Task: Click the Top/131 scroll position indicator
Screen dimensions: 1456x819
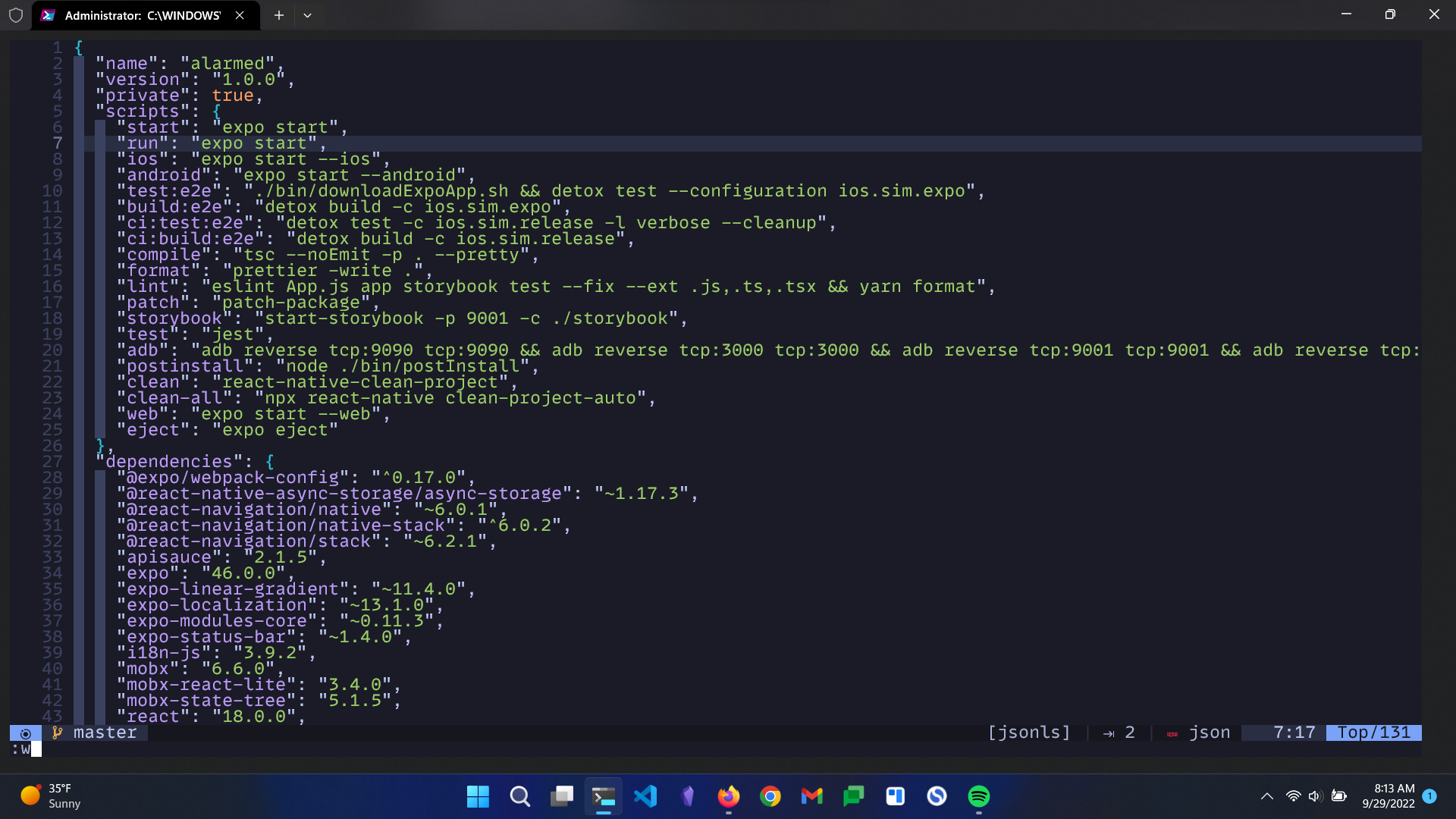Action: (x=1374, y=733)
